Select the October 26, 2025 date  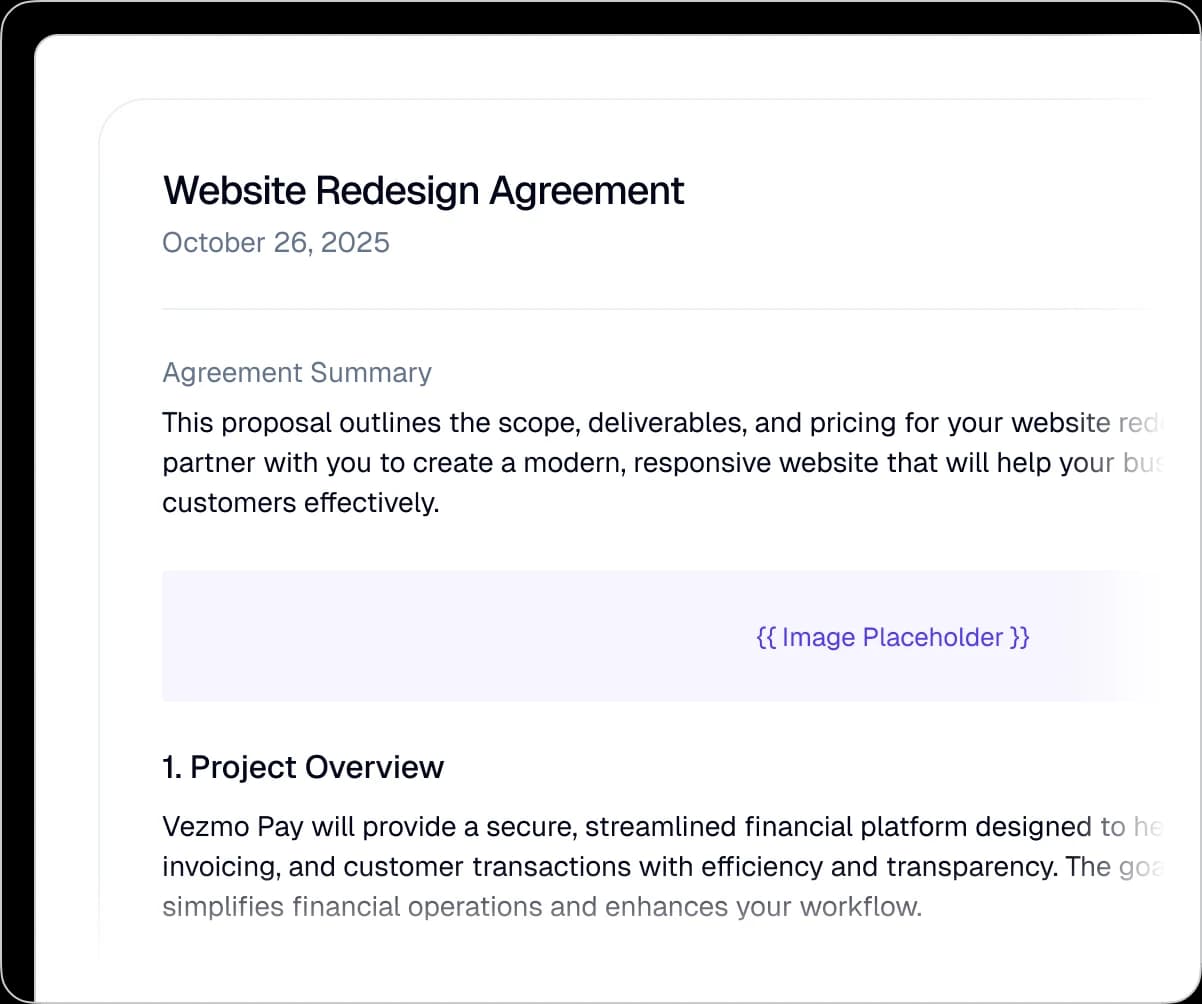pyautogui.click(x=276, y=243)
